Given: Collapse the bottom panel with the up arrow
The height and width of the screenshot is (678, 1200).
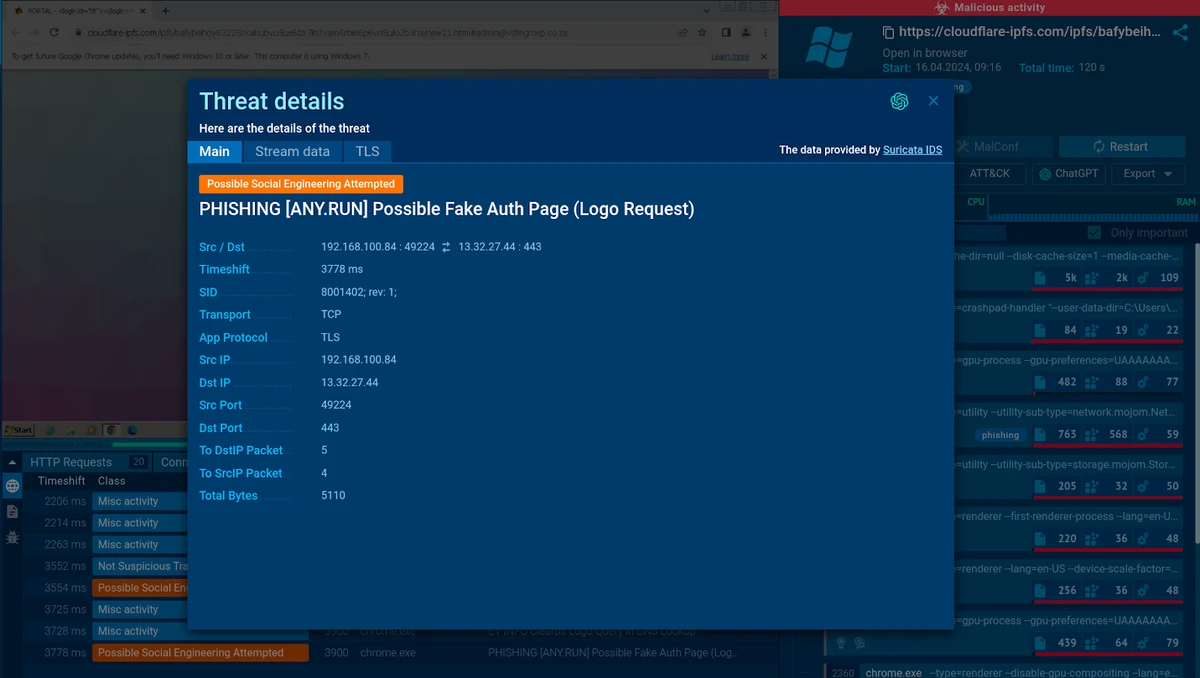Looking at the screenshot, I should point(12,463).
